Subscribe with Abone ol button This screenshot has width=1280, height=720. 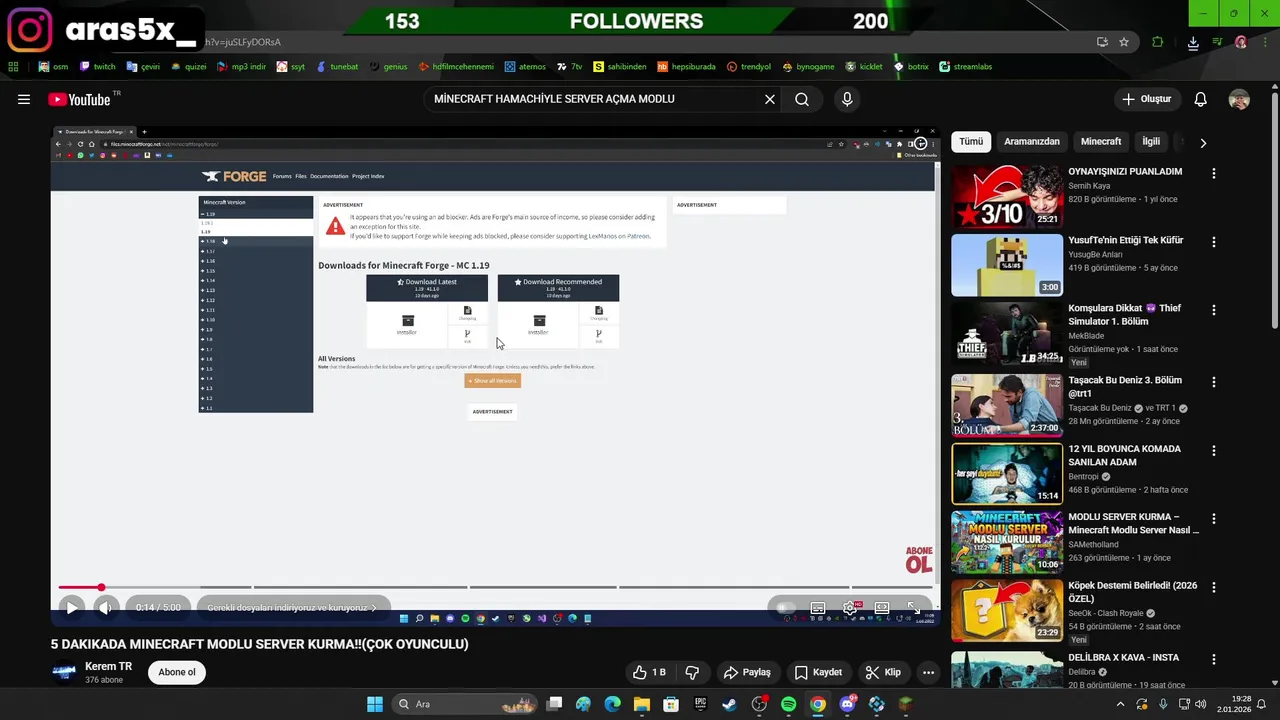coord(177,672)
